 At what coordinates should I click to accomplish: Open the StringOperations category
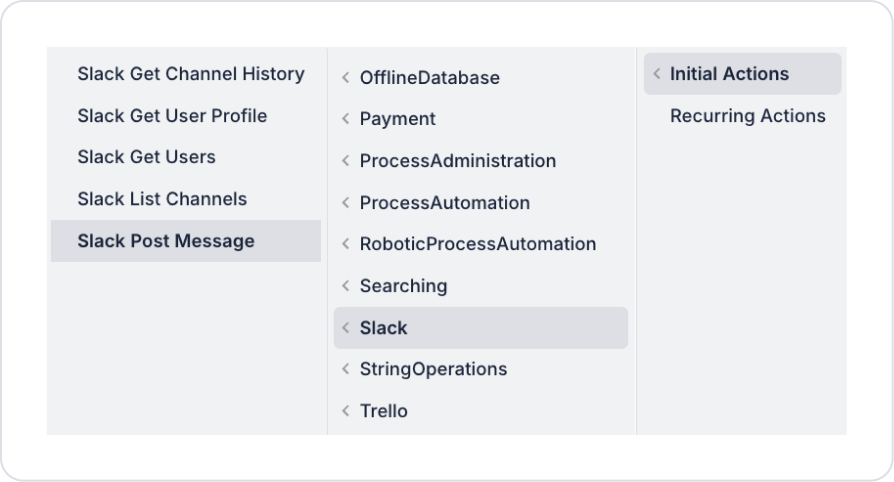(433, 369)
